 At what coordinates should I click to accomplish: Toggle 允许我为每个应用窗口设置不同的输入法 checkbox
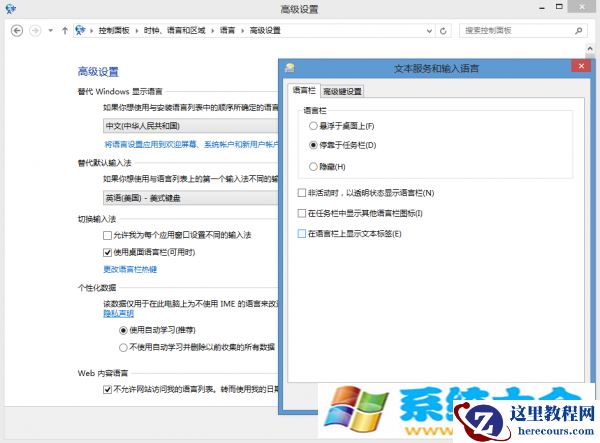pyautogui.click(x=108, y=235)
